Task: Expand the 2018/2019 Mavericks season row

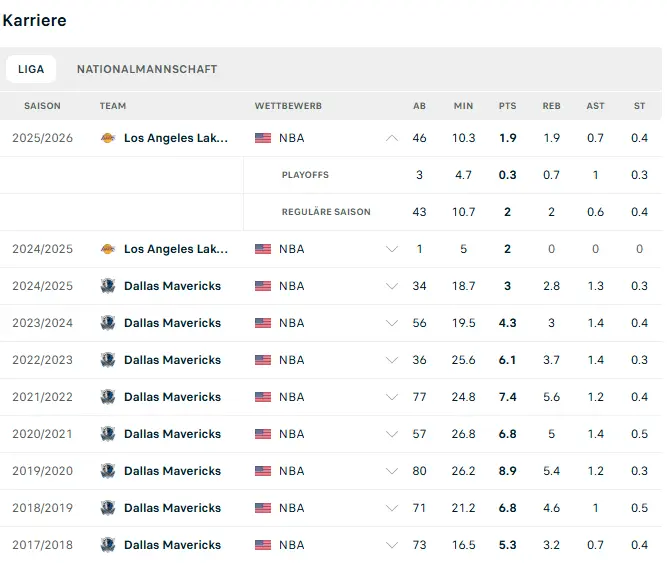Action: click(x=392, y=508)
